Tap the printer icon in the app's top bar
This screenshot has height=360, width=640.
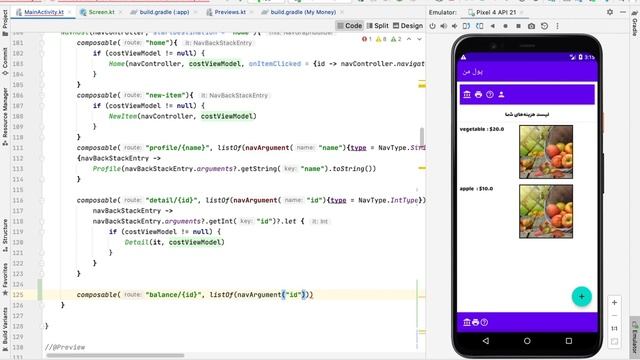[478, 94]
